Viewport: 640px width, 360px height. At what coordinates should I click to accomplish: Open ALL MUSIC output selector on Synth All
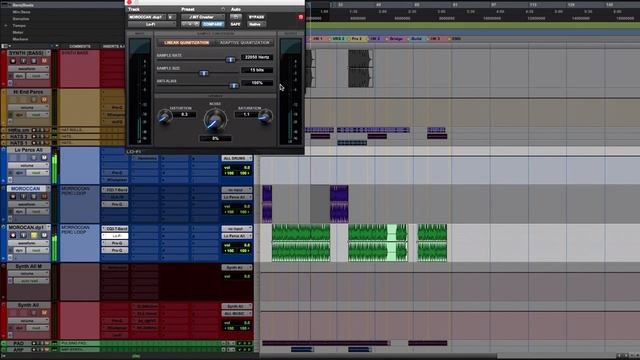pos(237,313)
